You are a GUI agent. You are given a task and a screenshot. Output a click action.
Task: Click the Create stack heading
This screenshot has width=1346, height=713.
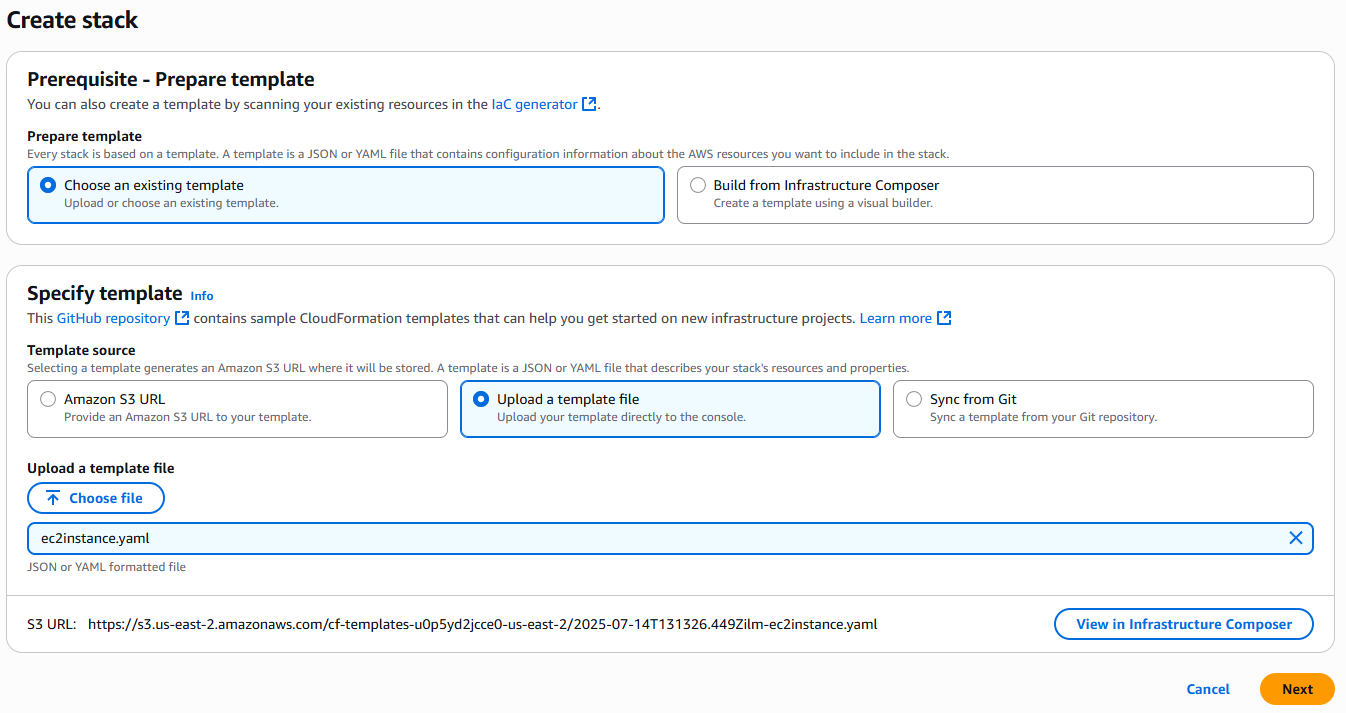click(x=73, y=19)
